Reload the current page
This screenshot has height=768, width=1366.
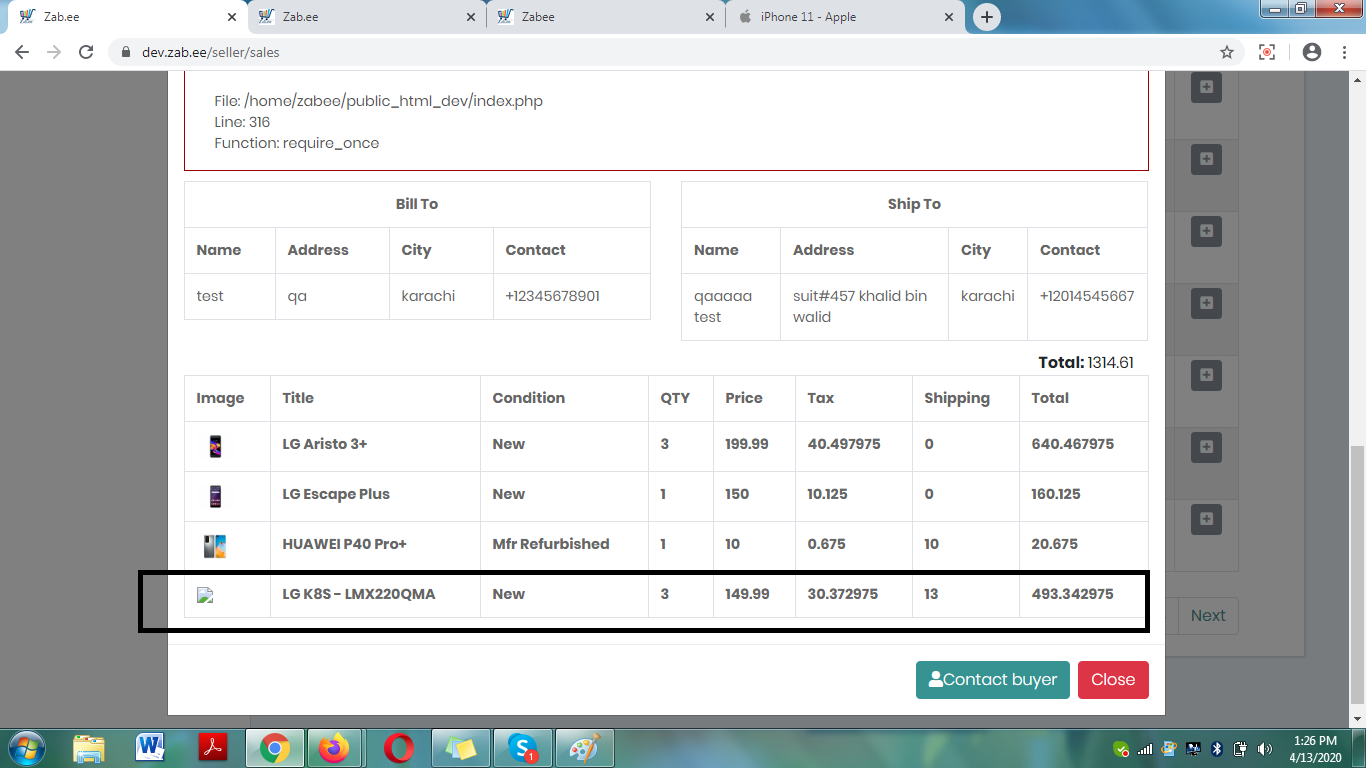click(86, 52)
